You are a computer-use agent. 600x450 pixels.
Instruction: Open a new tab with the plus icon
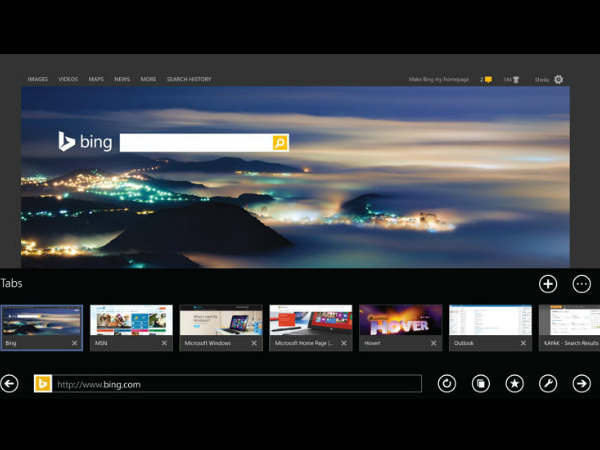pos(548,284)
